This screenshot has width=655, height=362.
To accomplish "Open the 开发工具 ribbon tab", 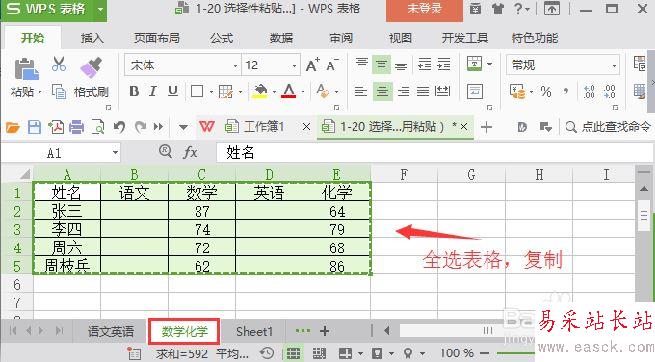I will pyautogui.click(x=465, y=38).
